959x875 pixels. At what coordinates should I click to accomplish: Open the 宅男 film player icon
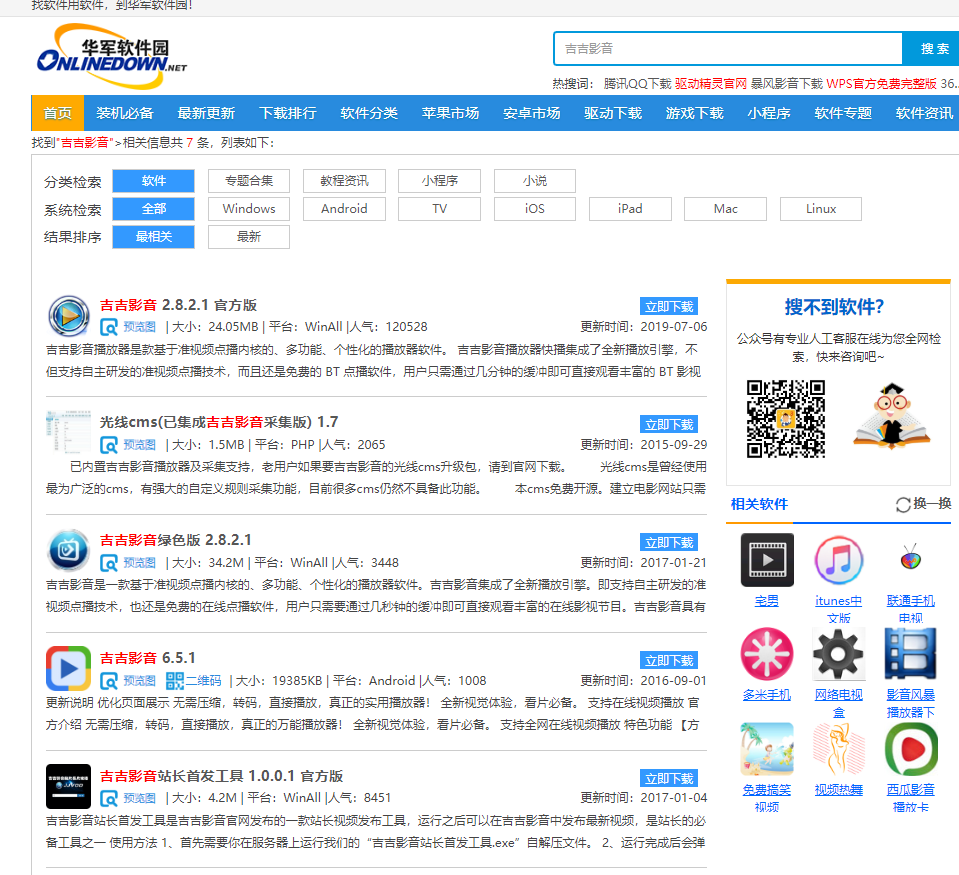pos(767,560)
